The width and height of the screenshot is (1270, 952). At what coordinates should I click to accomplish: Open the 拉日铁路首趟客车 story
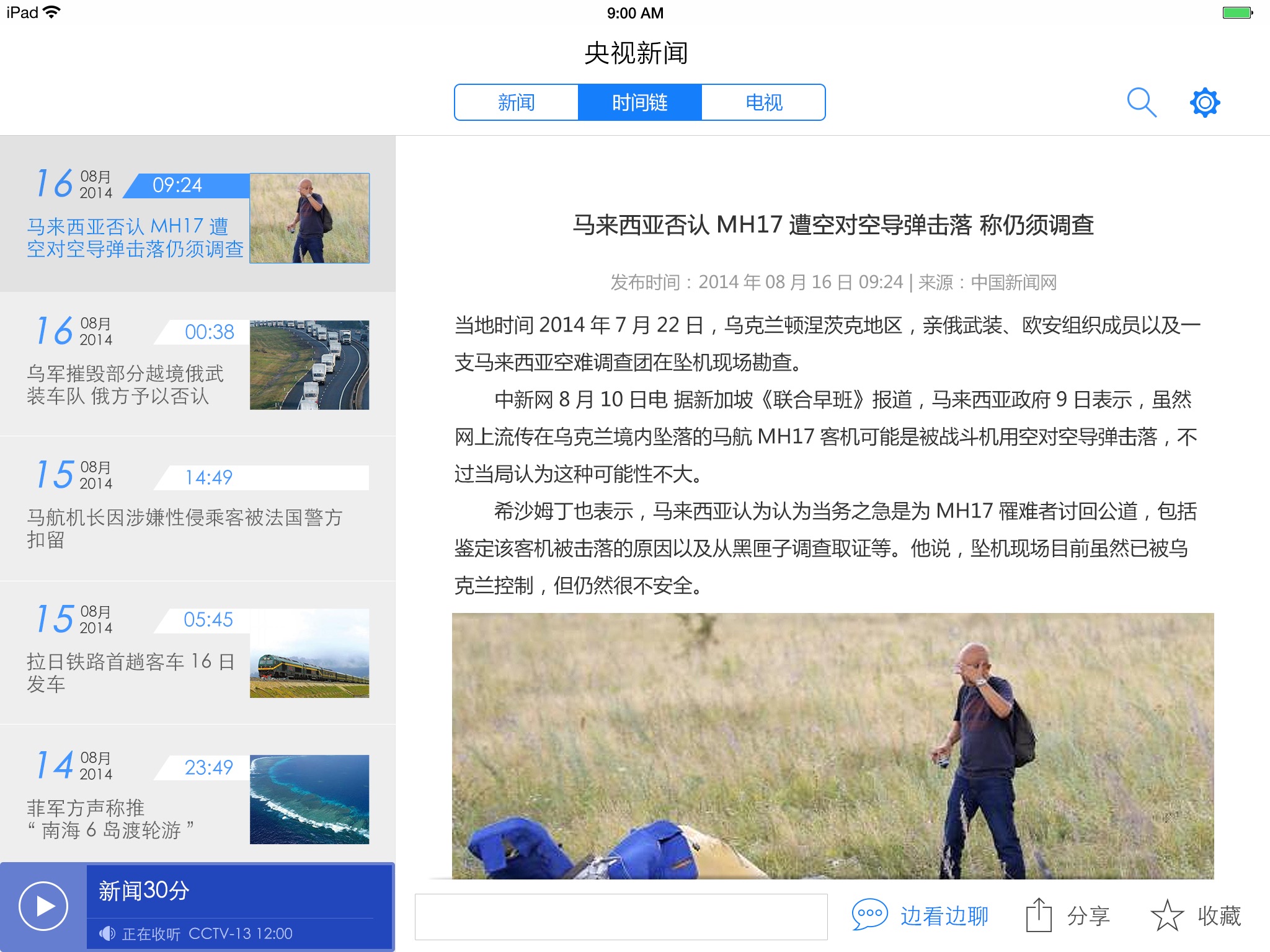click(197, 653)
